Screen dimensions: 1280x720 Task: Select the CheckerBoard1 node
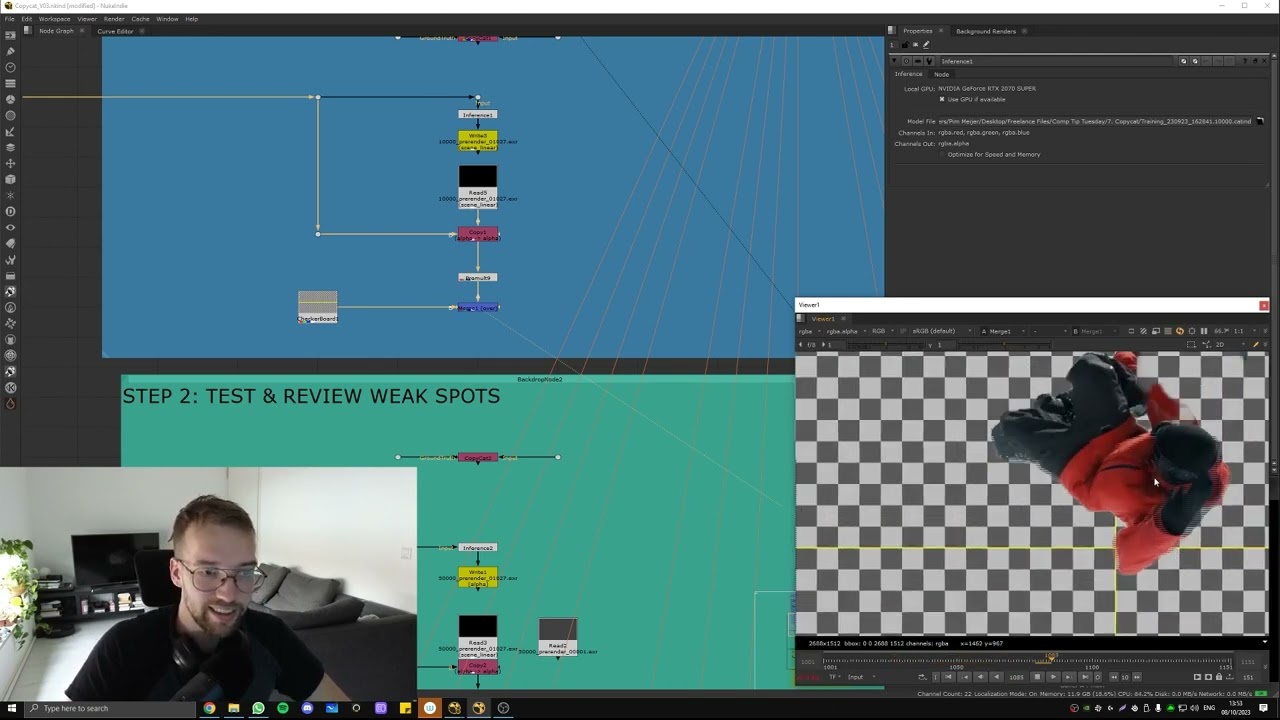318,307
